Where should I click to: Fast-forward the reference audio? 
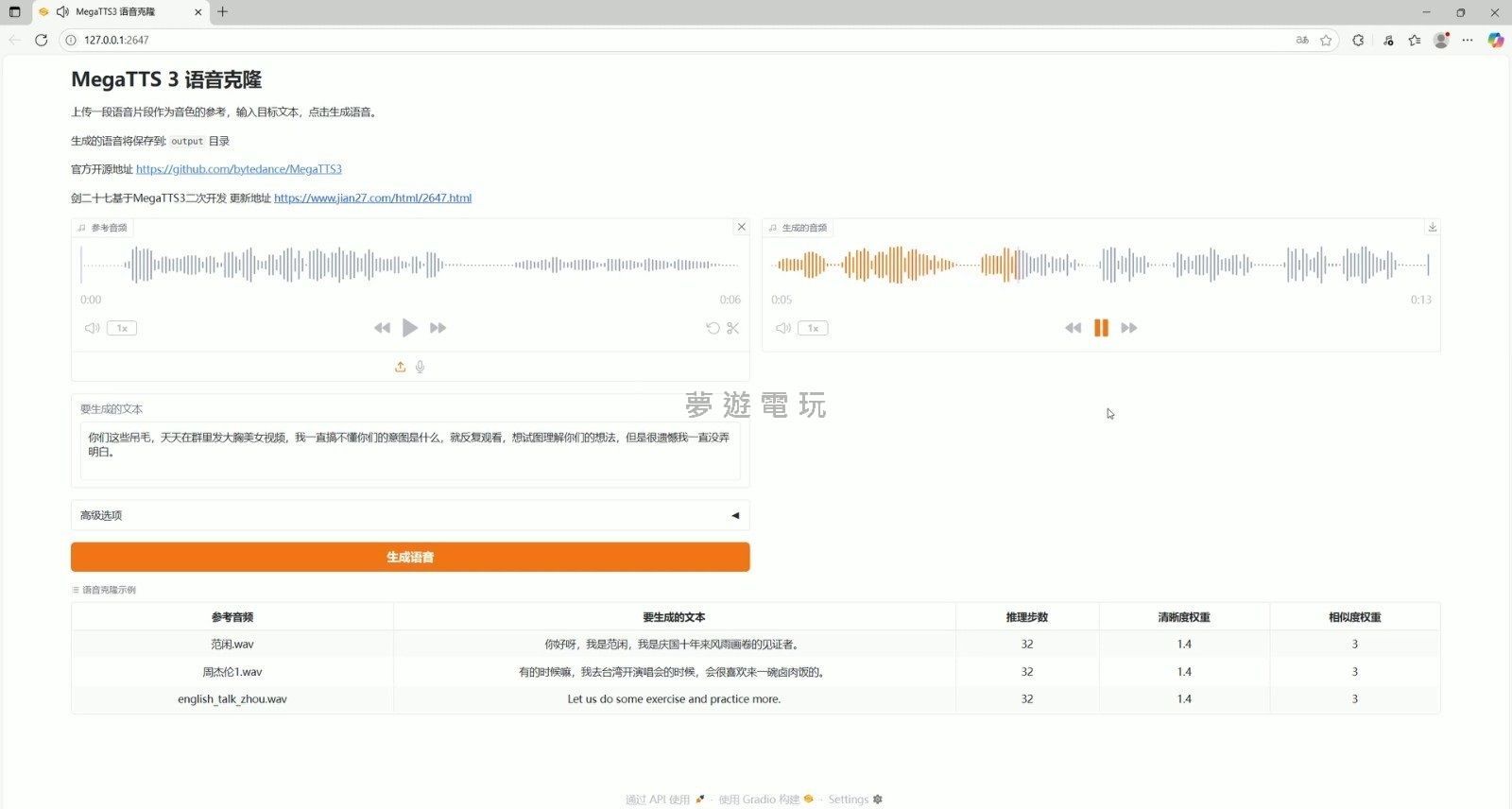438,328
